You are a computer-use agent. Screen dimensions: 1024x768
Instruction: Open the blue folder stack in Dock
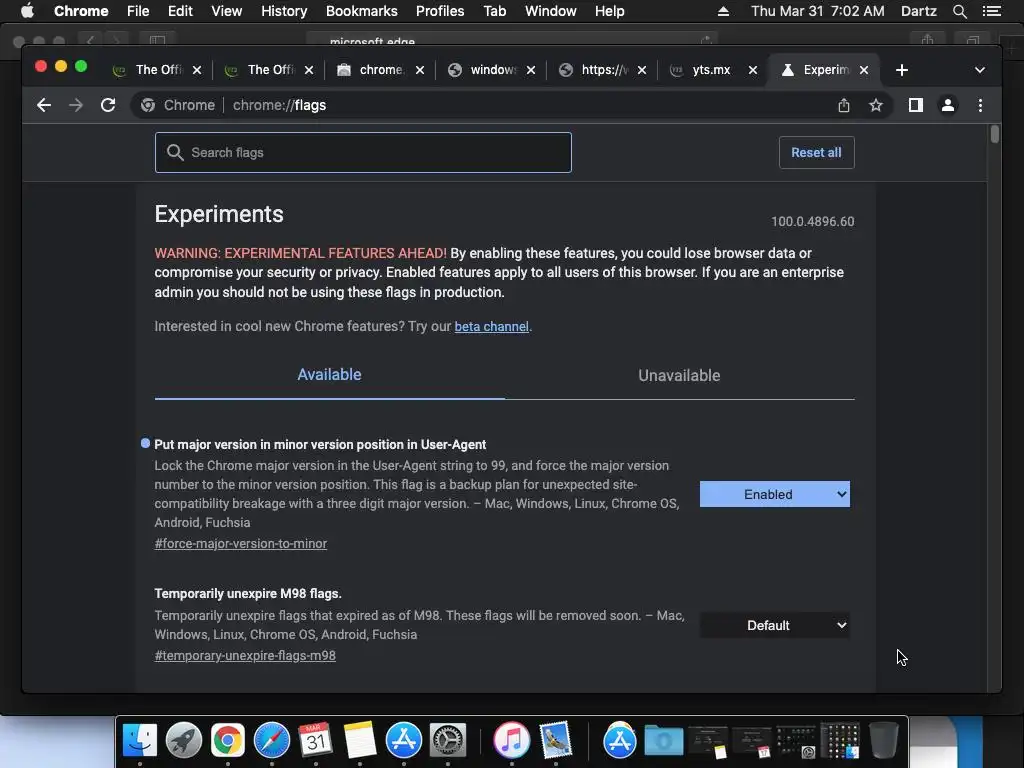664,741
